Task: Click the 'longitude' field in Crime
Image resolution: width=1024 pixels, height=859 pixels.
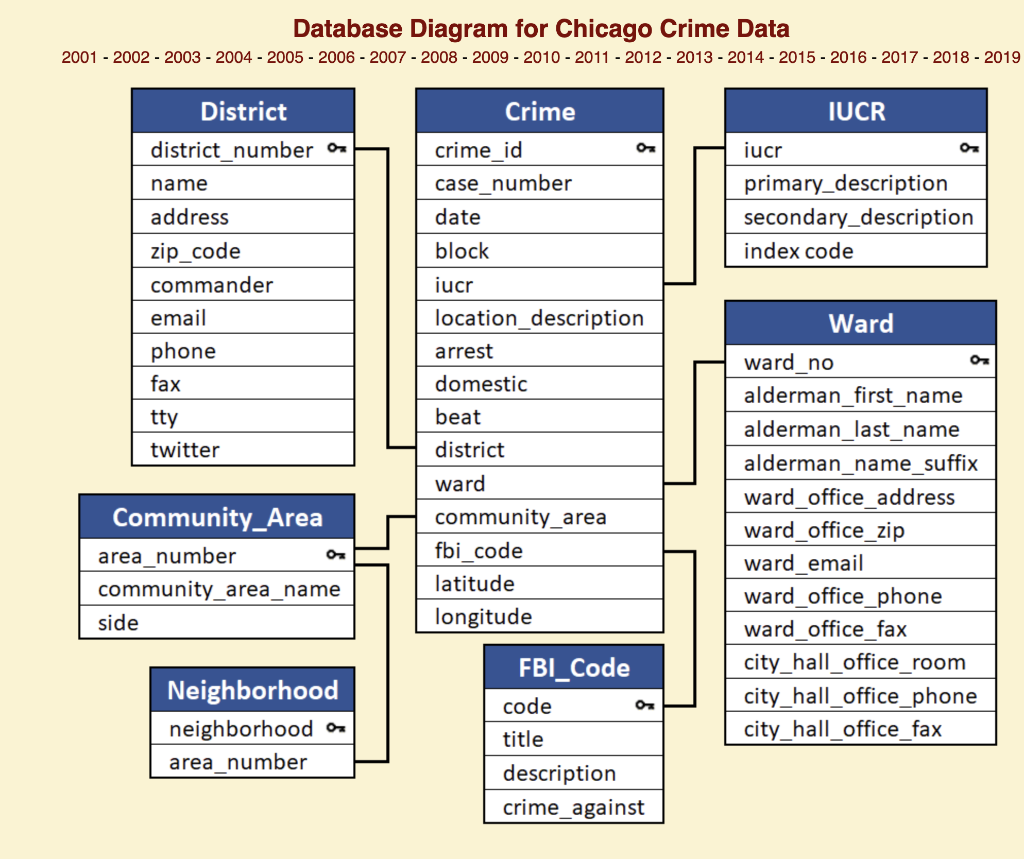Action: coord(539,616)
